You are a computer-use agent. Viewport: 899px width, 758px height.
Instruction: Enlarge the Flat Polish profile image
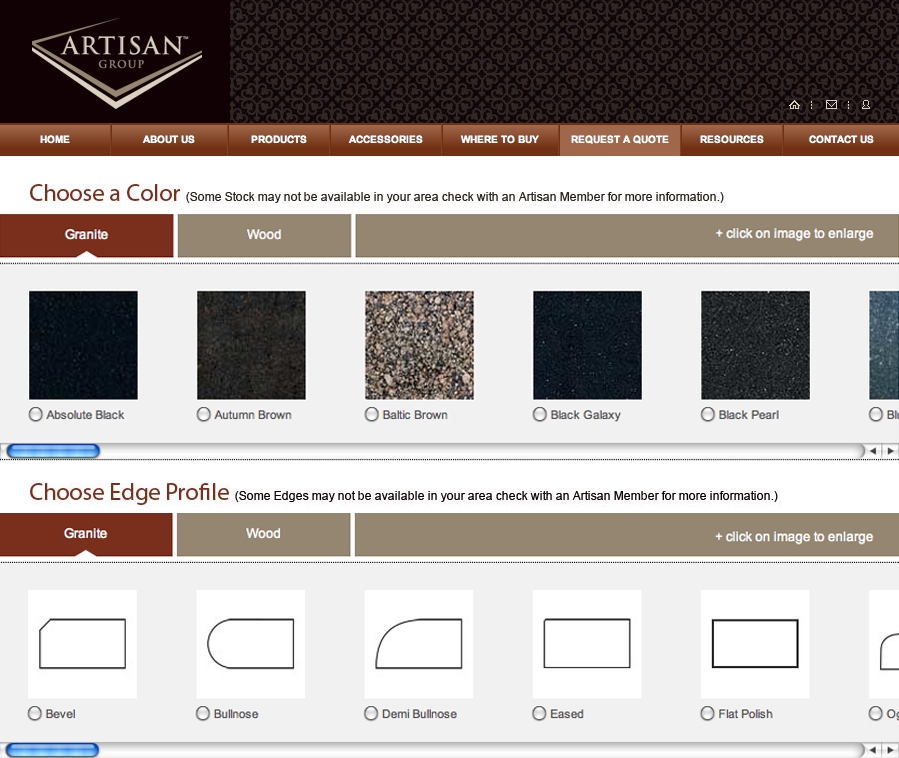pos(755,644)
